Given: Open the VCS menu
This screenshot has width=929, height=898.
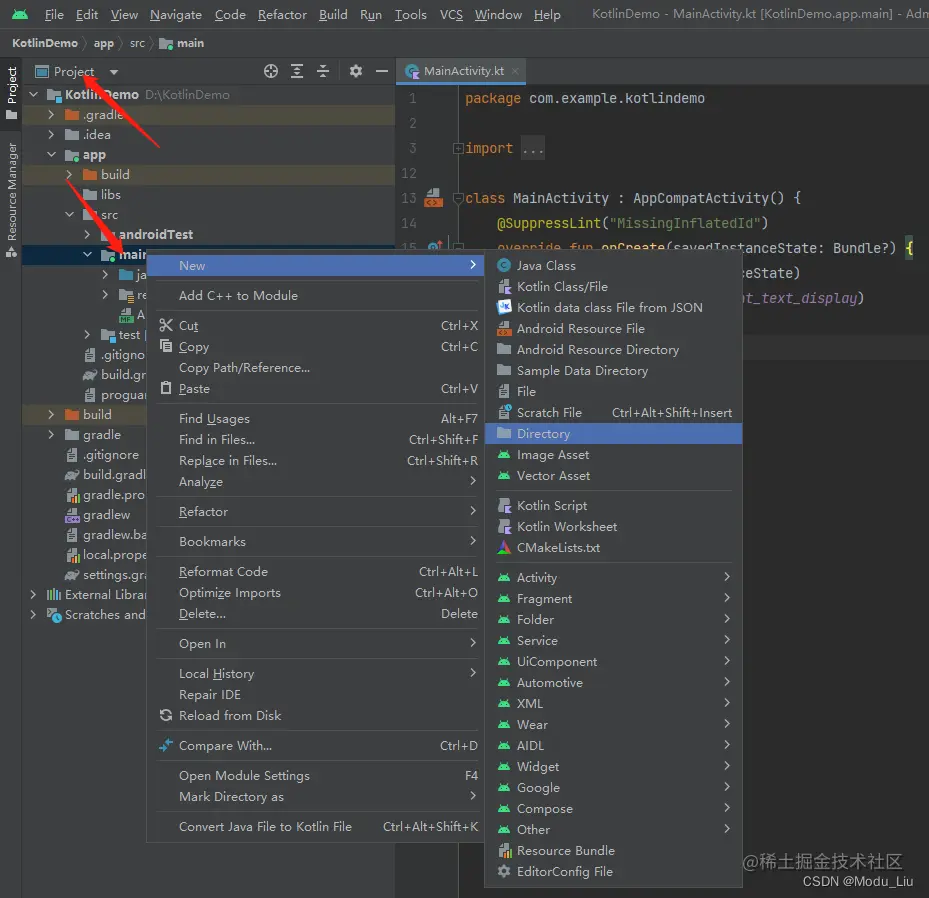Looking at the screenshot, I should (451, 14).
